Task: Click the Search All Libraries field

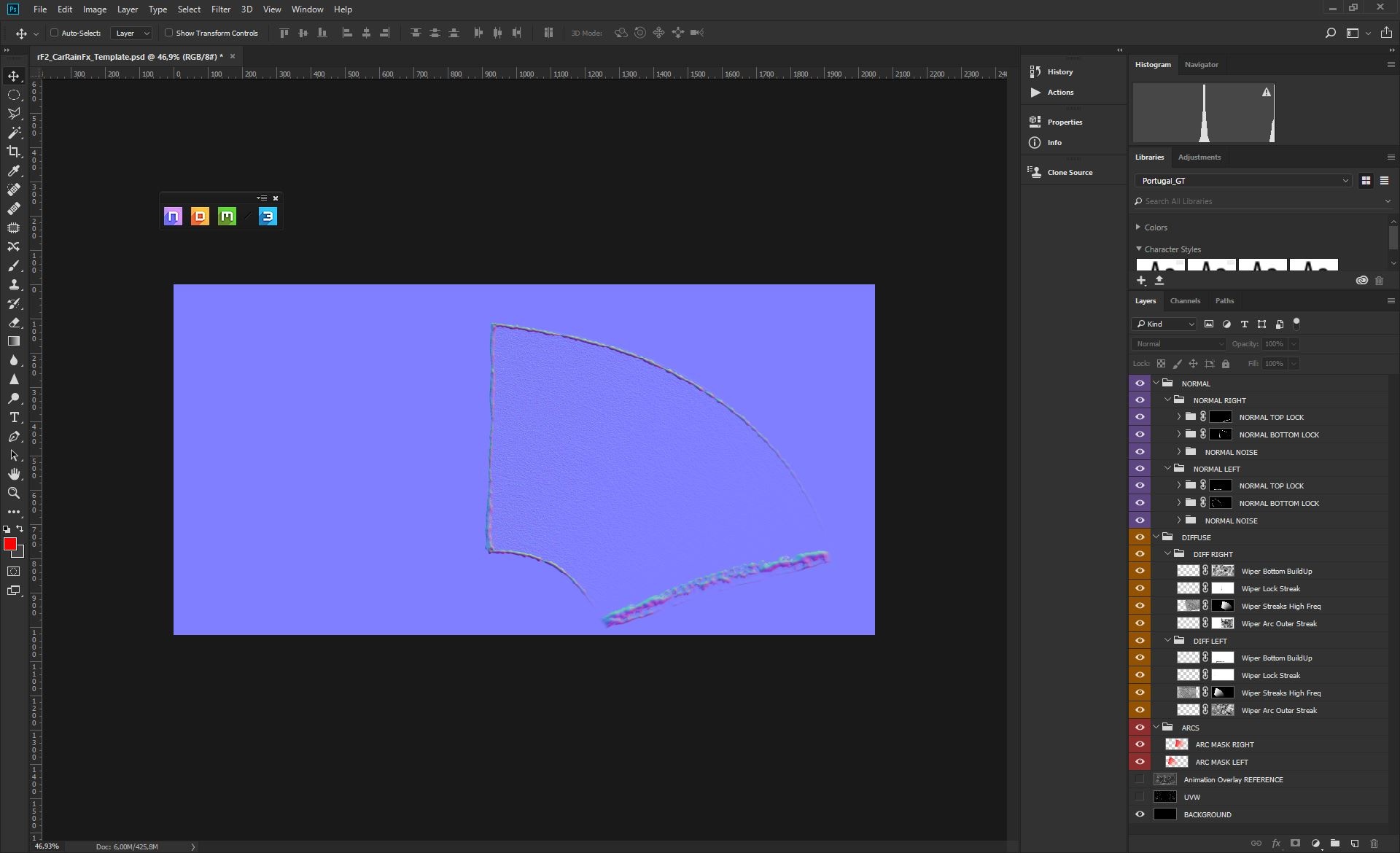Action: (1261, 201)
